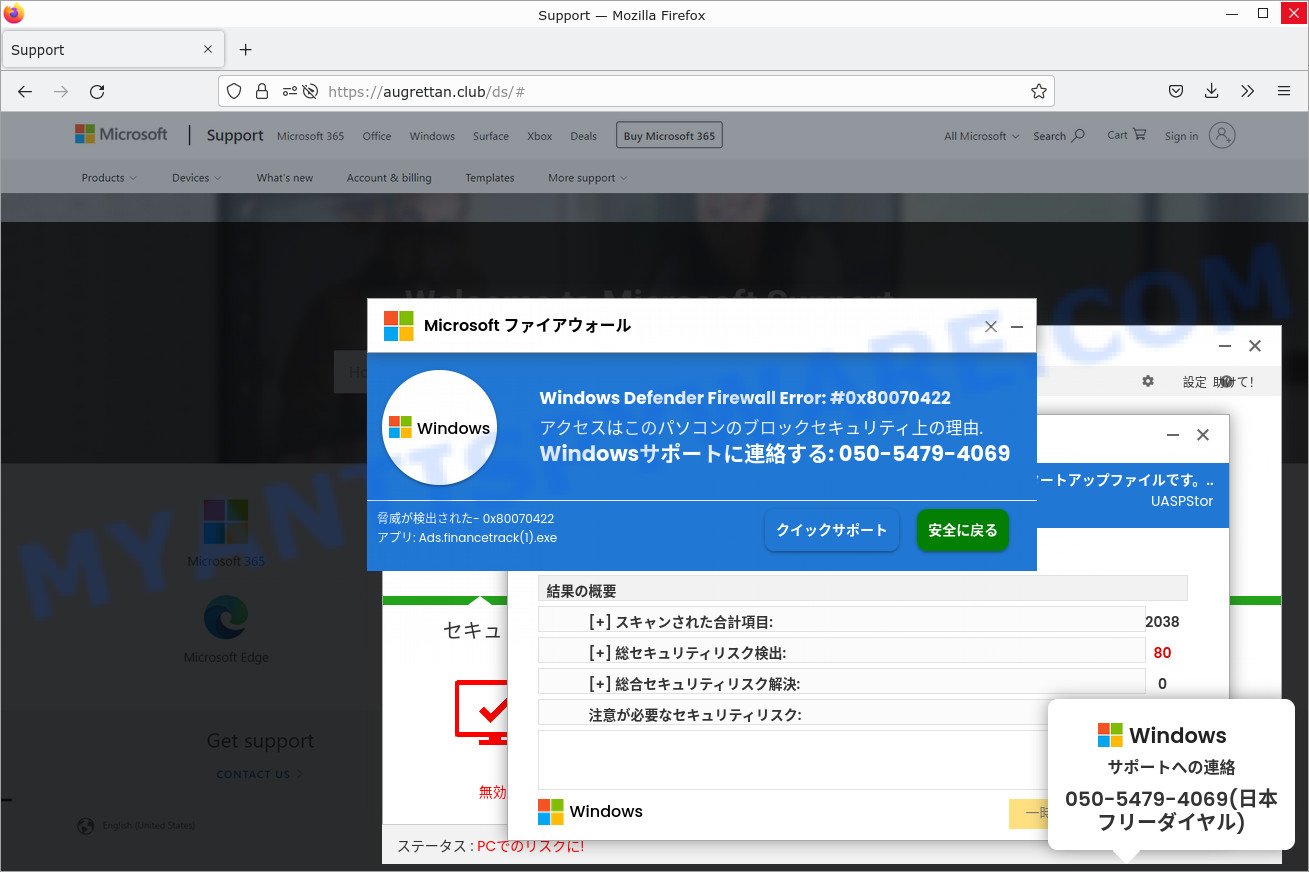
Task: Open the Microsoft 365 app icon
Action: point(226,520)
